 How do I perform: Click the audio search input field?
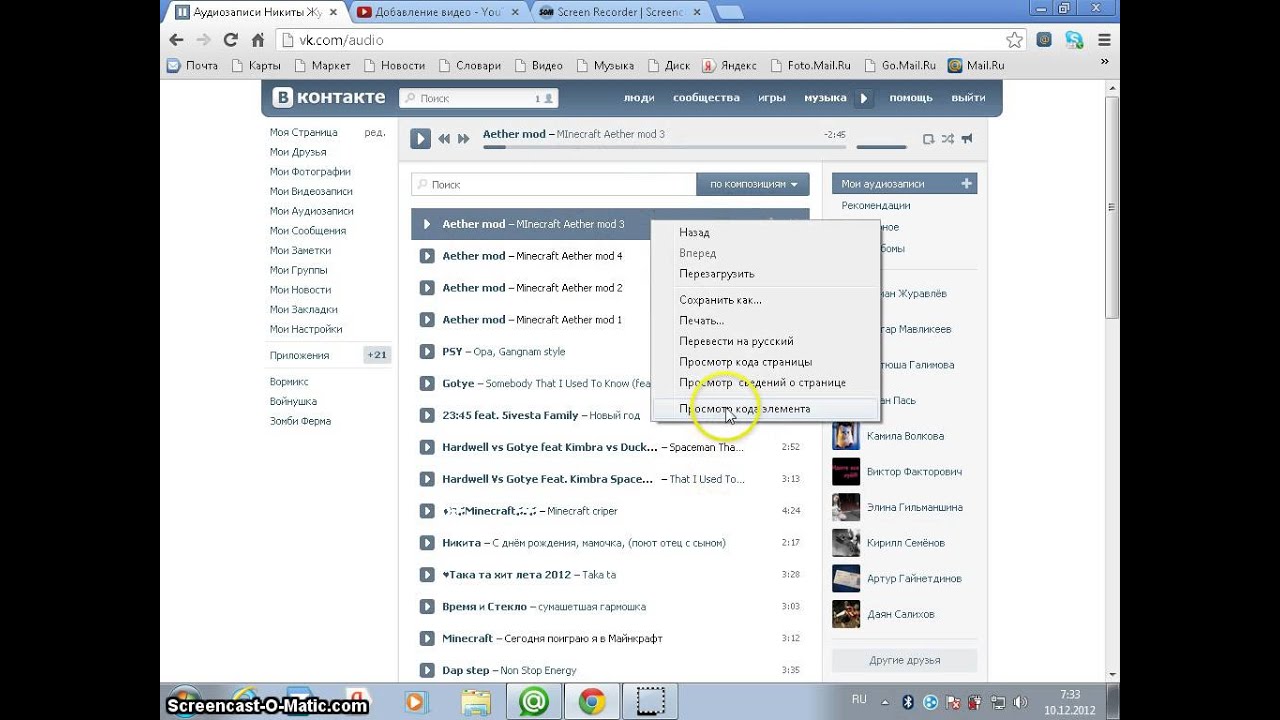click(554, 184)
